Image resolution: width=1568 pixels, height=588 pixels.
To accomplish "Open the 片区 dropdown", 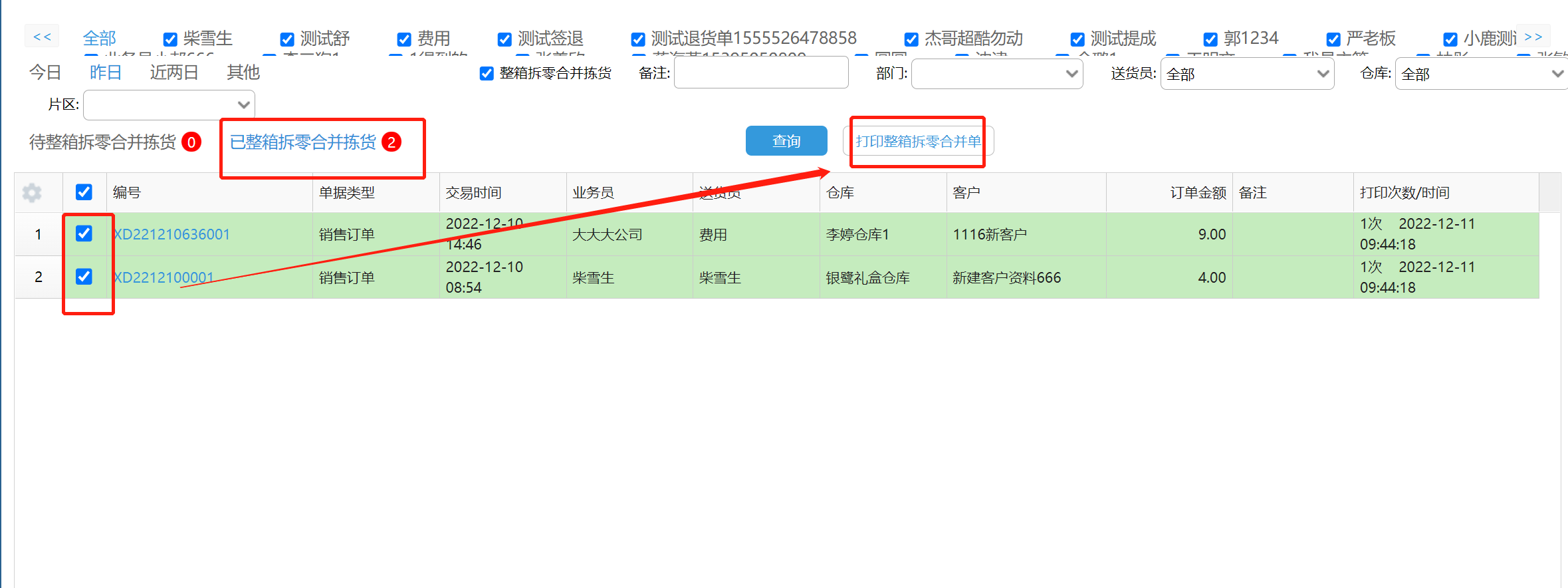I will click(169, 104).
